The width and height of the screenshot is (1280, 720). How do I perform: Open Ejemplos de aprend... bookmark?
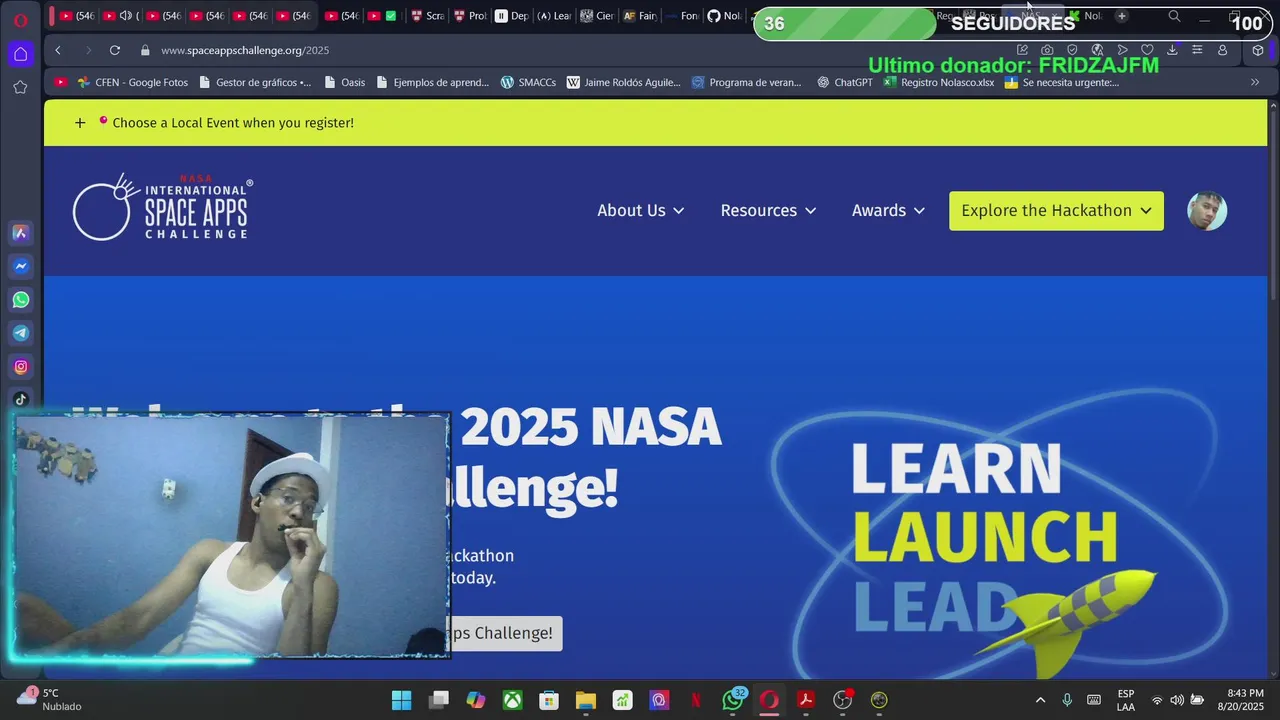click(x=433, y=82)
